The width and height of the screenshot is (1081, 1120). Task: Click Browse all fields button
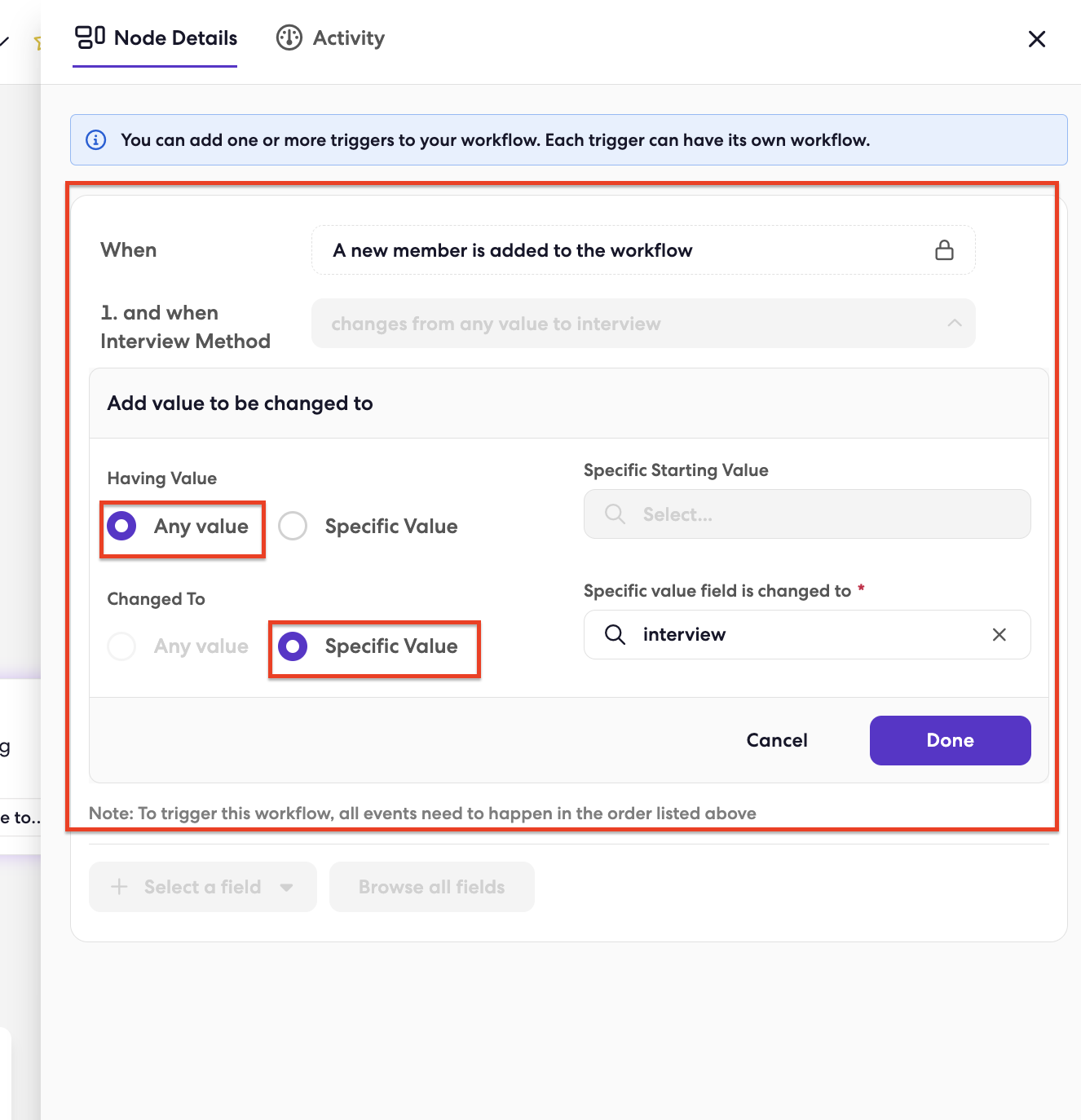(x=432, y=887)
